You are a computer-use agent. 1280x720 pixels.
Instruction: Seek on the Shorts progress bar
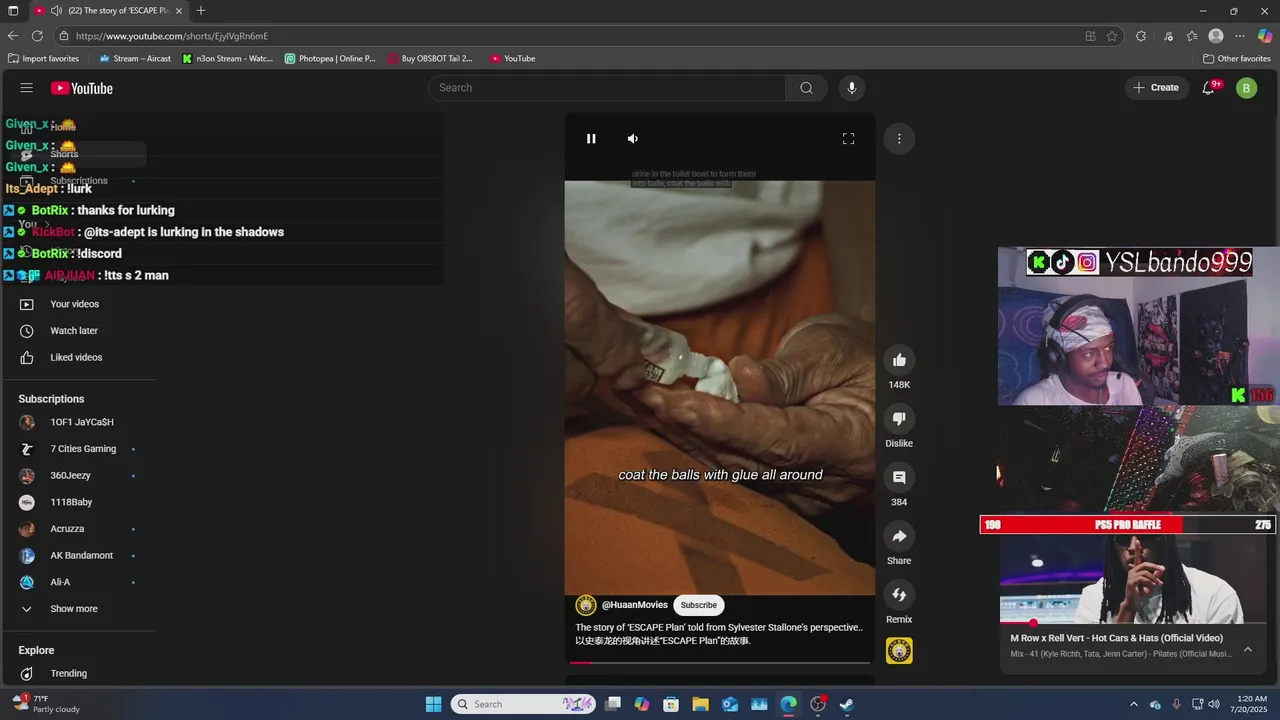(720, 662)
